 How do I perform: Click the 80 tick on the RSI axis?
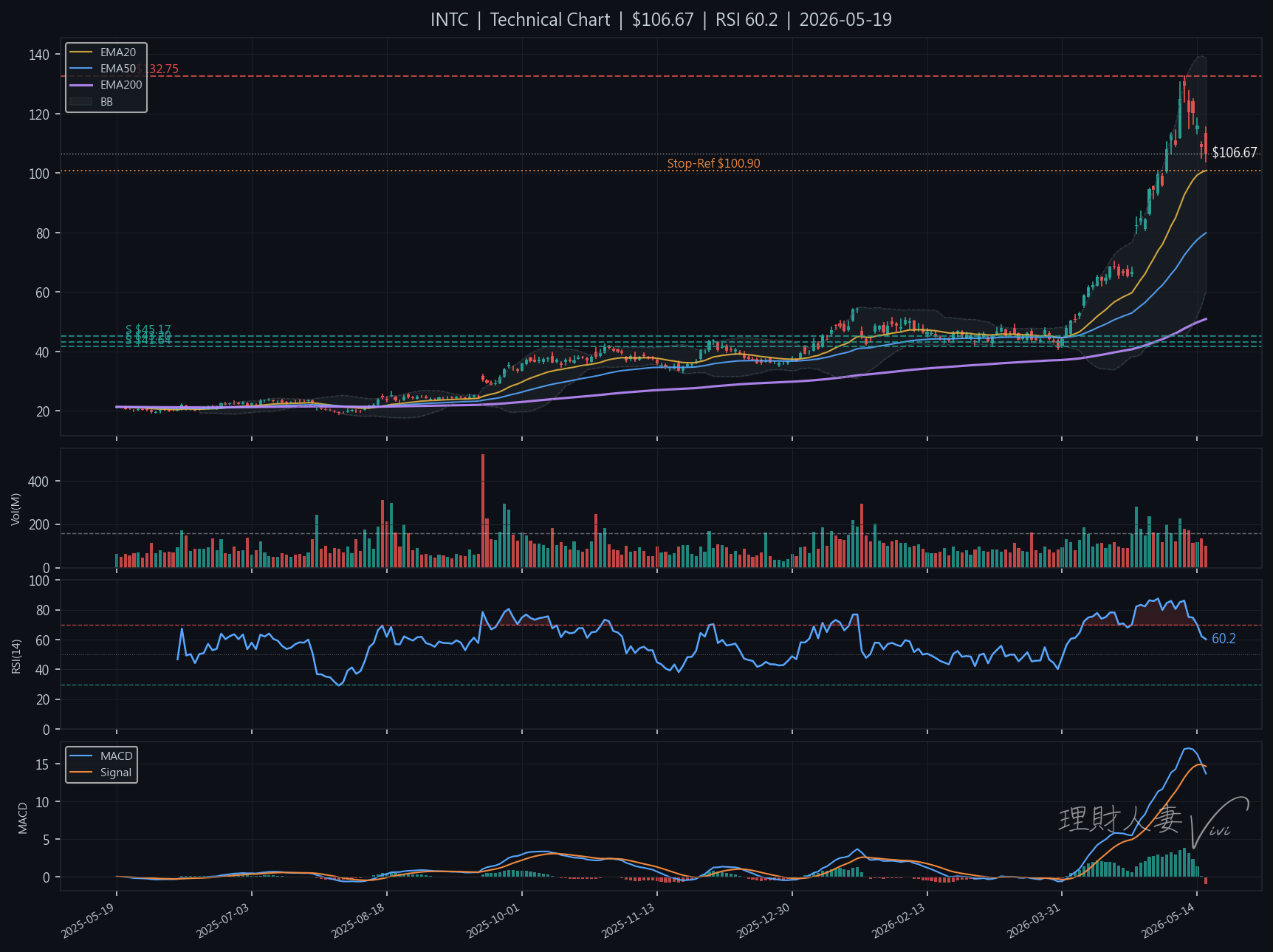(43, 611)
